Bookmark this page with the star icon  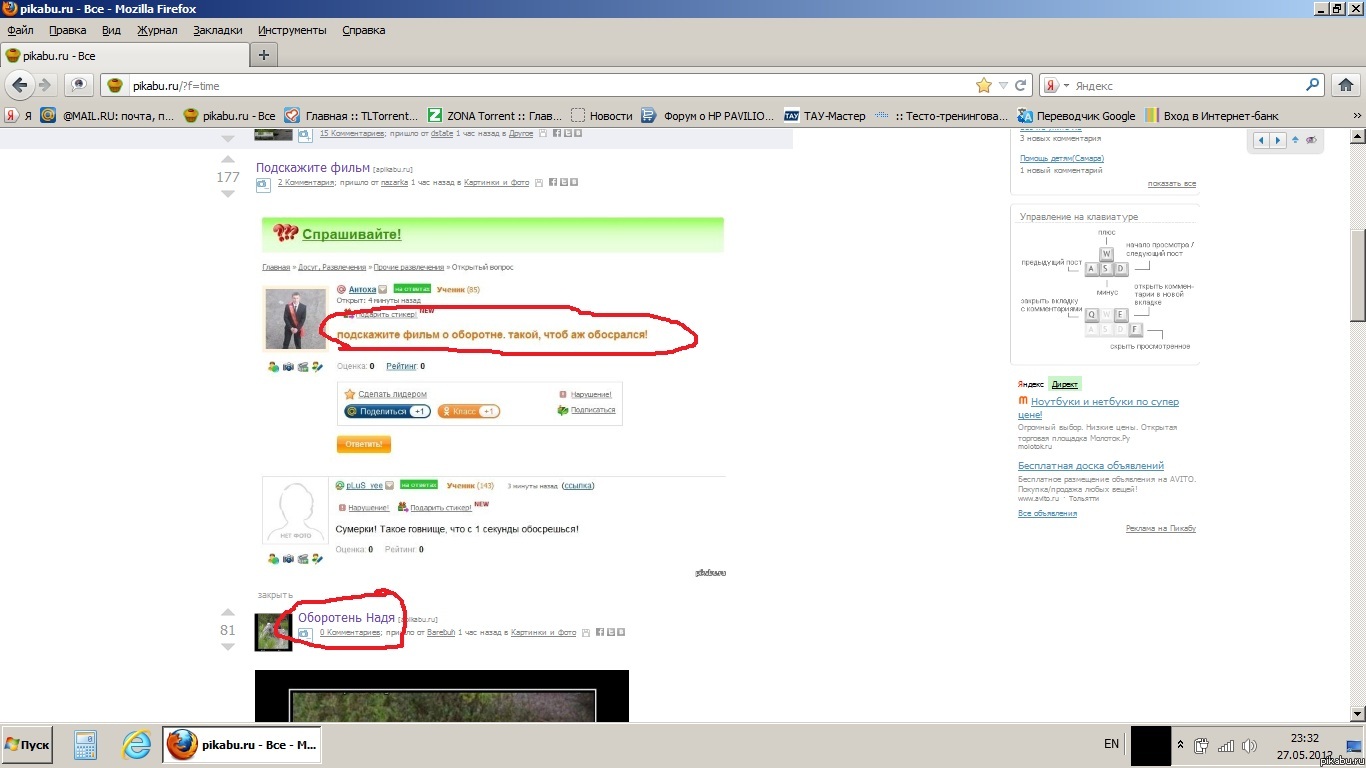[984, 86]
